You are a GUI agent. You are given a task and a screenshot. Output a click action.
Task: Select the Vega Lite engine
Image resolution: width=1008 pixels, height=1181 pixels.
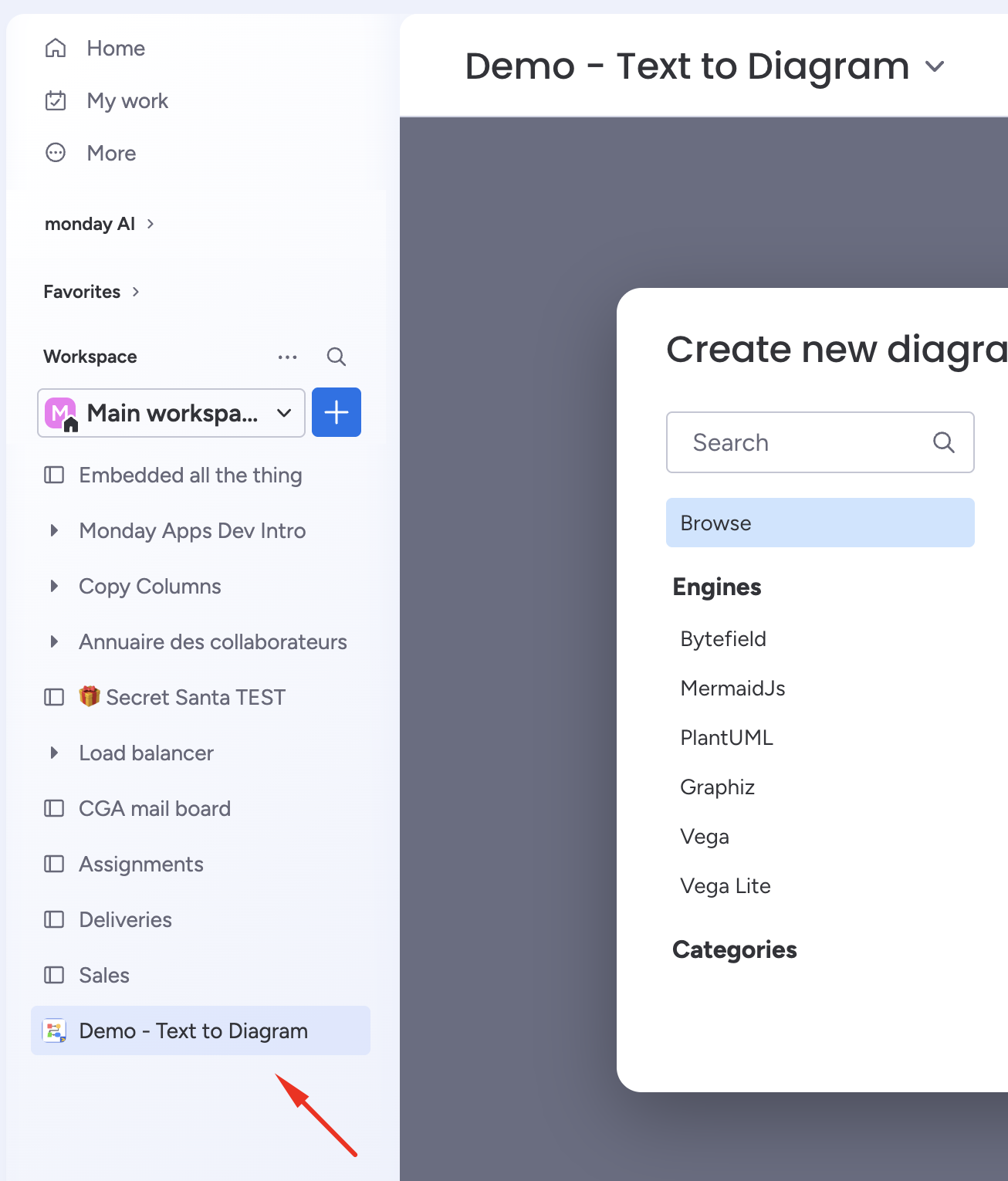point(726,886)
